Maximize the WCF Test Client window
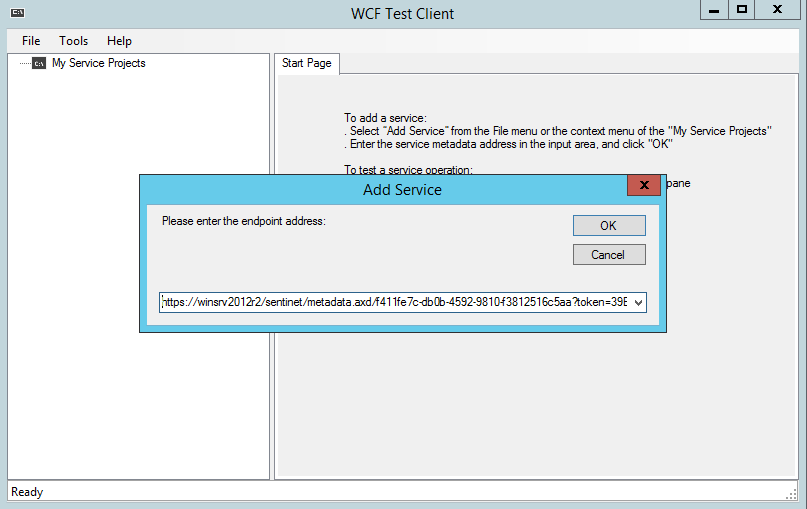Screen dimensions: 807x509 click(742, 10)
